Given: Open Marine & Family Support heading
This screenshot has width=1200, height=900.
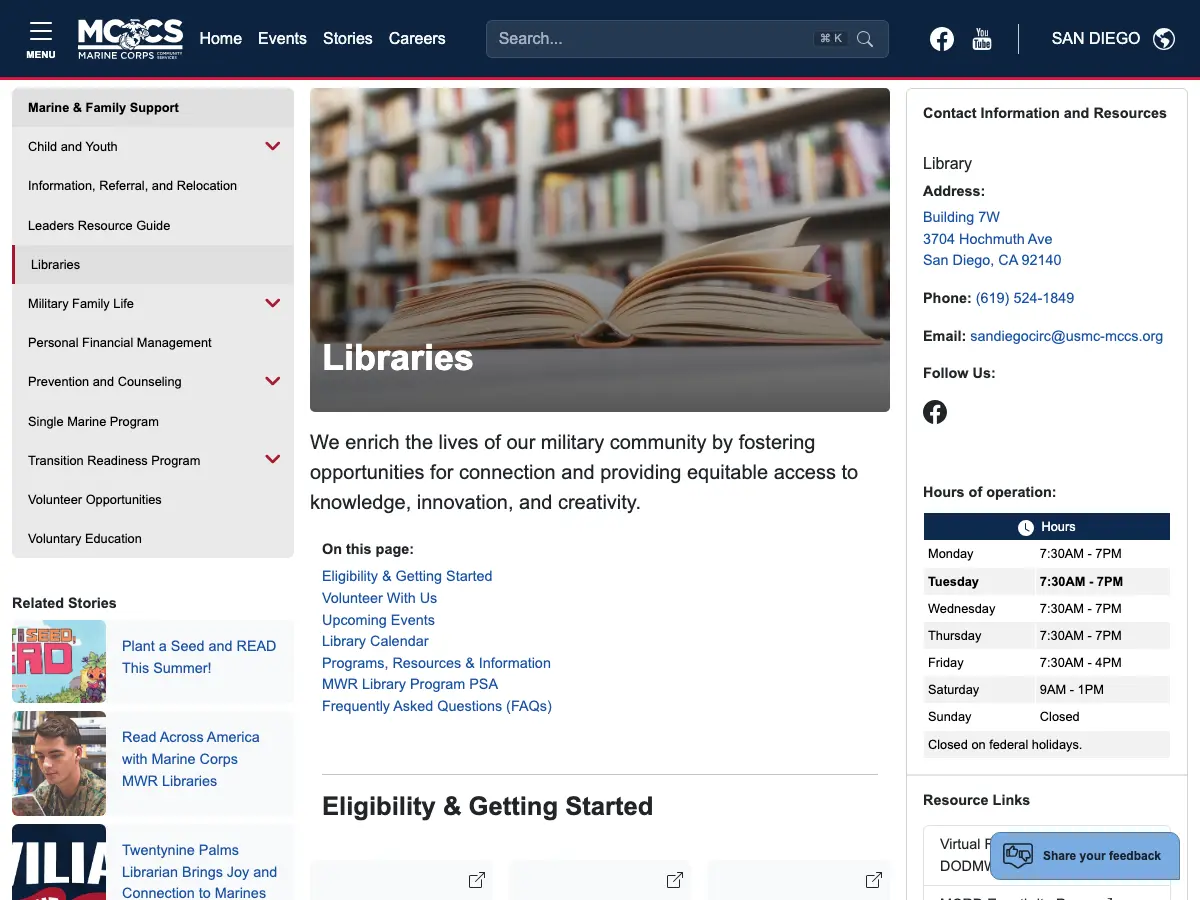Looking at the screenshot, I should pyautogui.click(x=153, y=108).
